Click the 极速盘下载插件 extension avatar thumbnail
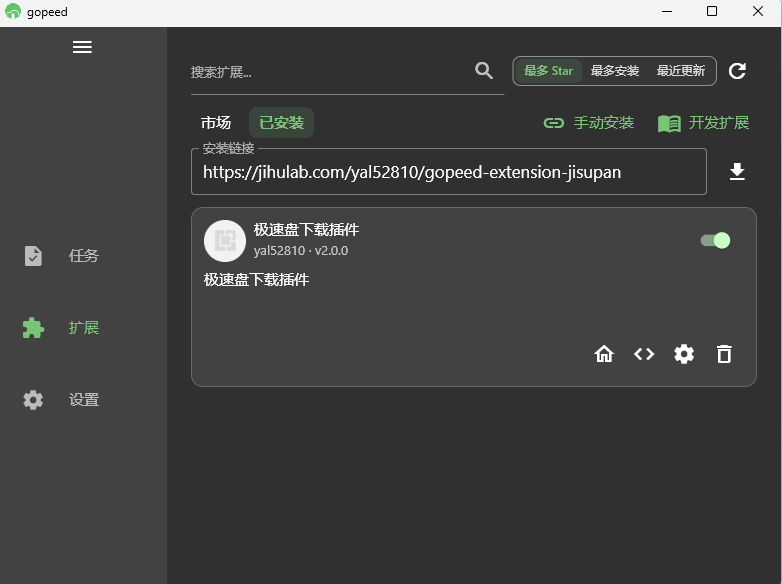The height and width of the screenshot is (584, 782). tap(225, 241)
